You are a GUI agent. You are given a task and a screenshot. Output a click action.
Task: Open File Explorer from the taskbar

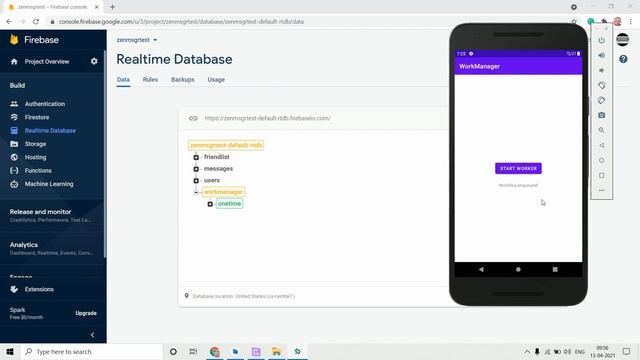click(276, 351)
